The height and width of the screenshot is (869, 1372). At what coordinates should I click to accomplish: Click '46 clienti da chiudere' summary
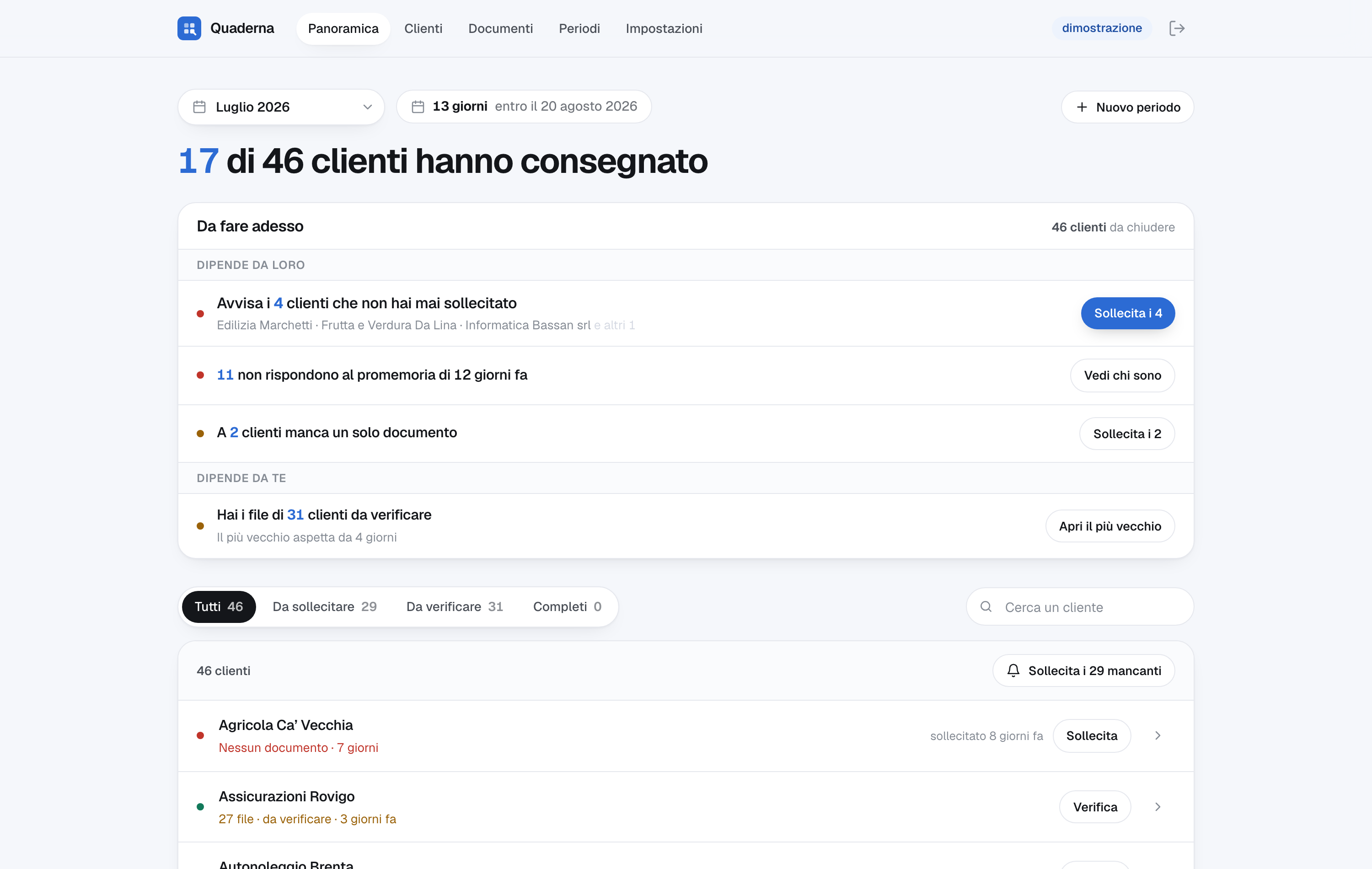(1113, 227)
